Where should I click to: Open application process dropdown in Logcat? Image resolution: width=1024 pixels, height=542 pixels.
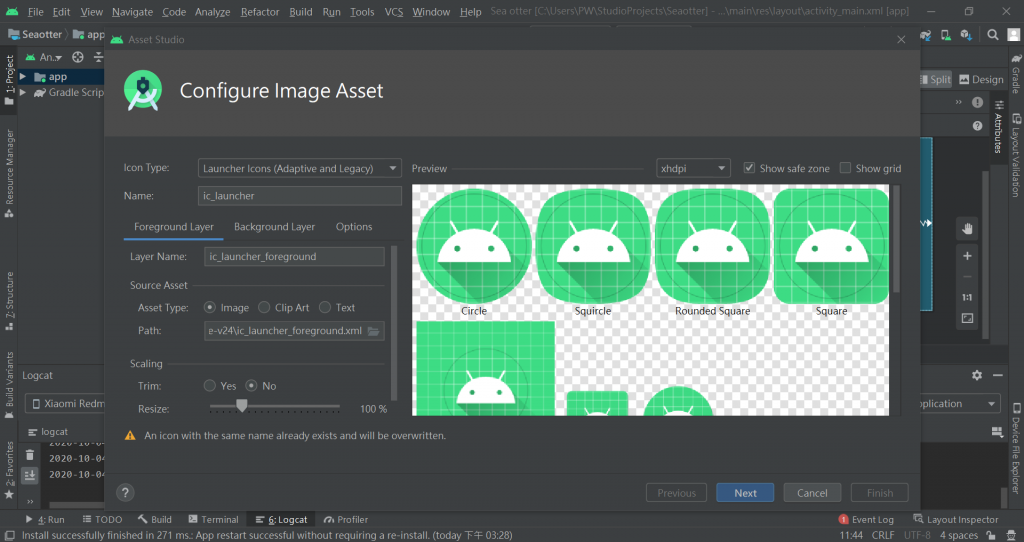[x=960, y=404]
